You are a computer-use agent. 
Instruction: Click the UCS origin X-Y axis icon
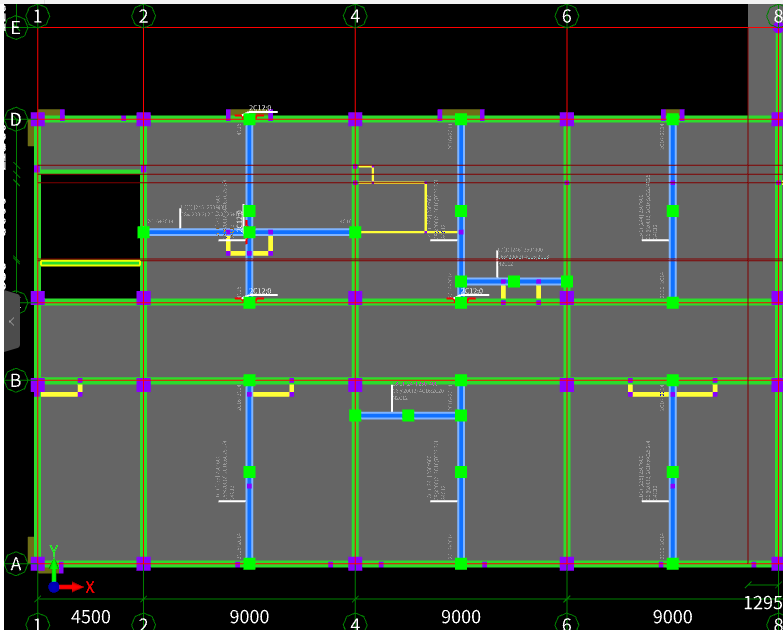(55, 585)
